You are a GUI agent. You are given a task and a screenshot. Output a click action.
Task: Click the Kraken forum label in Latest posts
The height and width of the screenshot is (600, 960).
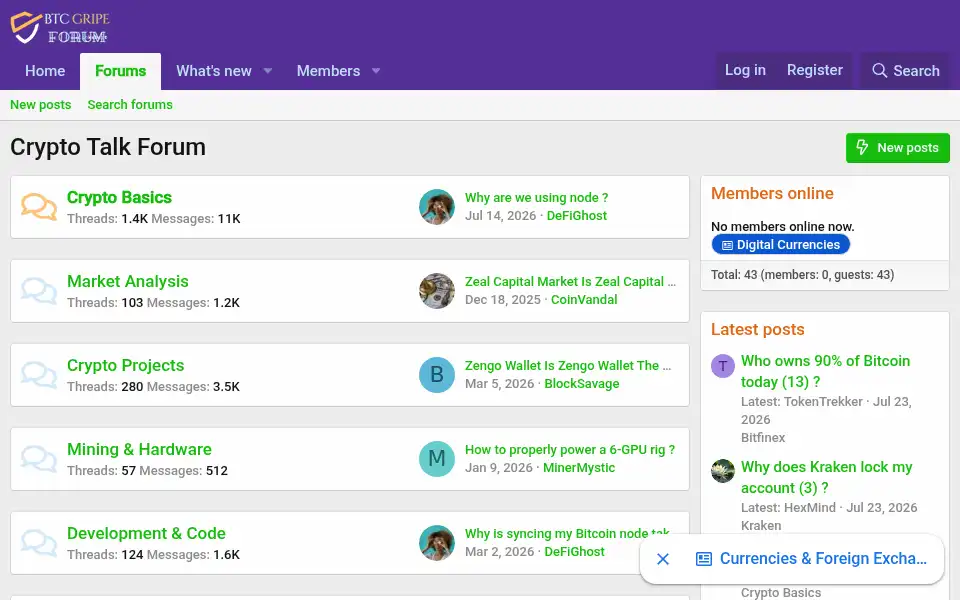point(761,525)
